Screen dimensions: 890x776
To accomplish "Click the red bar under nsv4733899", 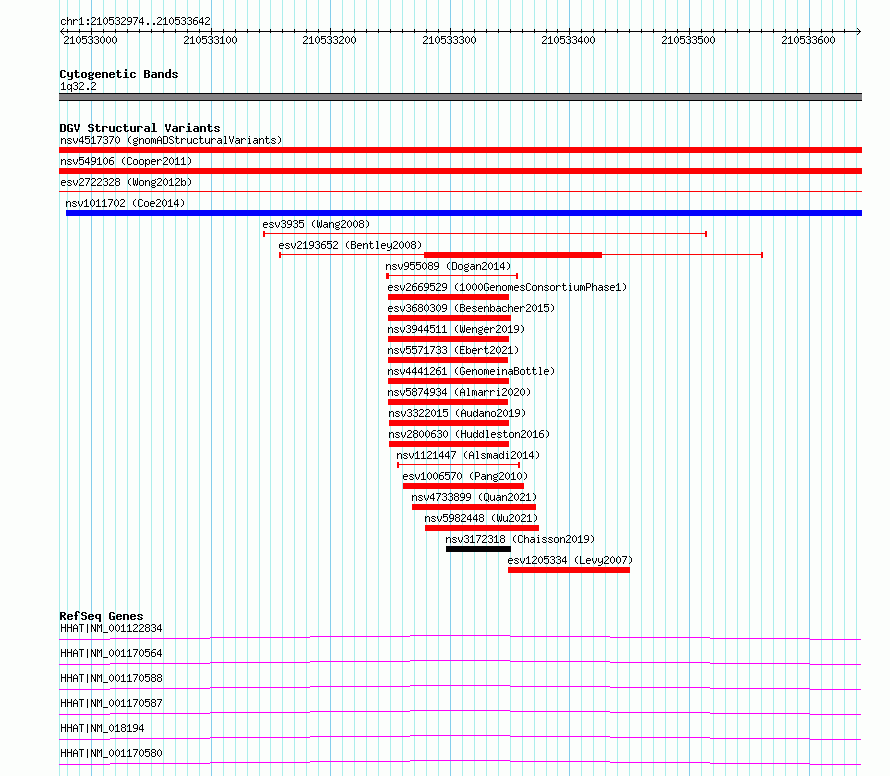I will tap(474, 507).
